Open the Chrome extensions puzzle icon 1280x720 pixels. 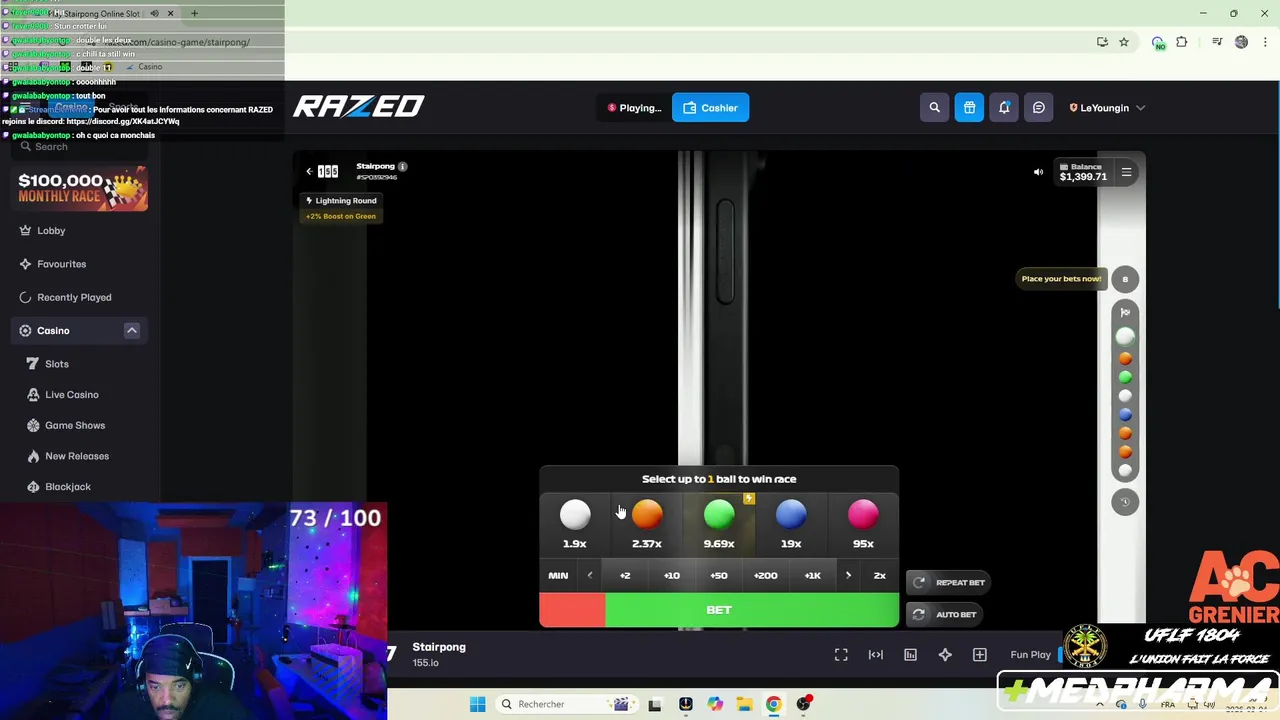(x=1182, y=42)
